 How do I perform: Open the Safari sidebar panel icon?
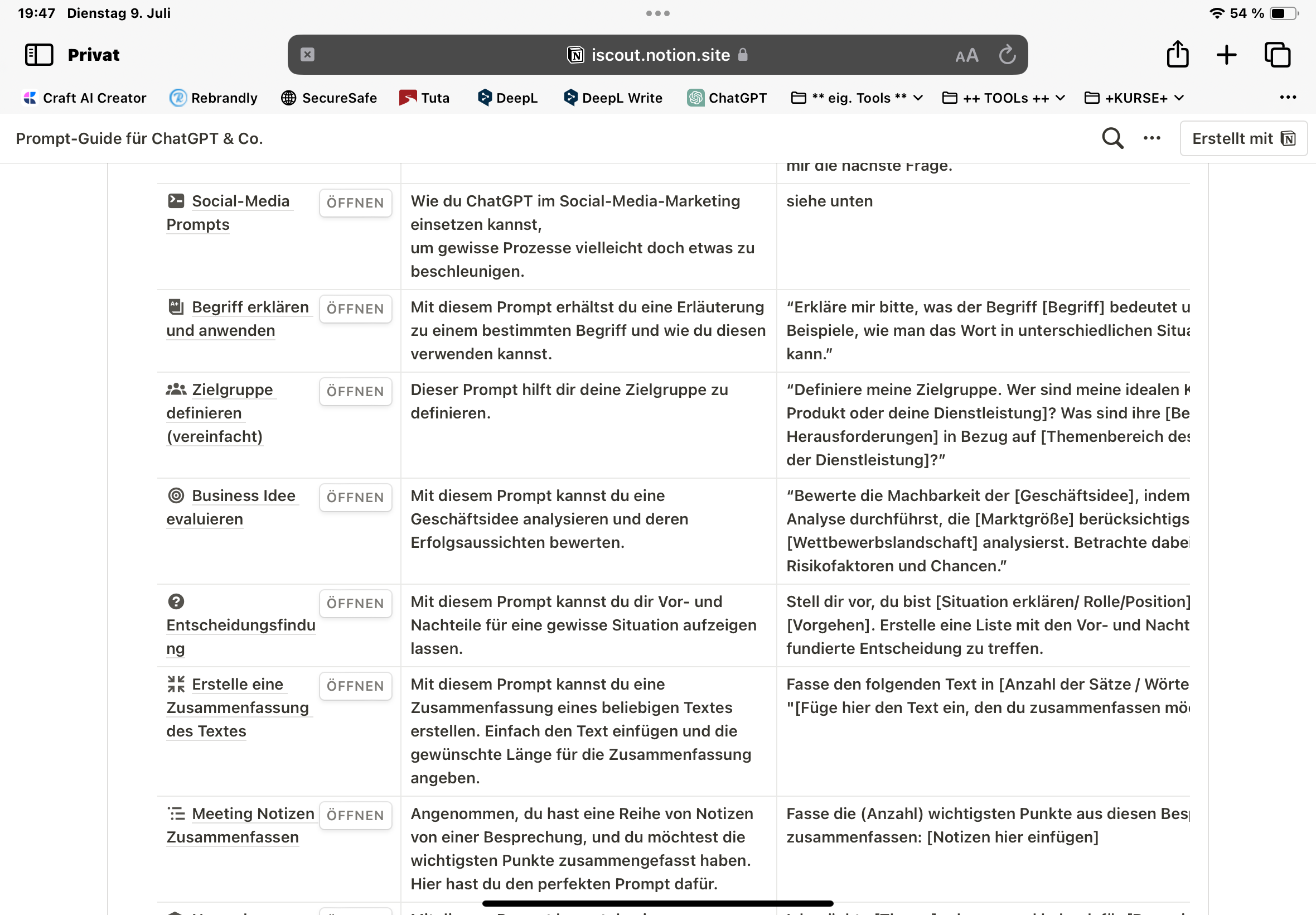(39, 55)
